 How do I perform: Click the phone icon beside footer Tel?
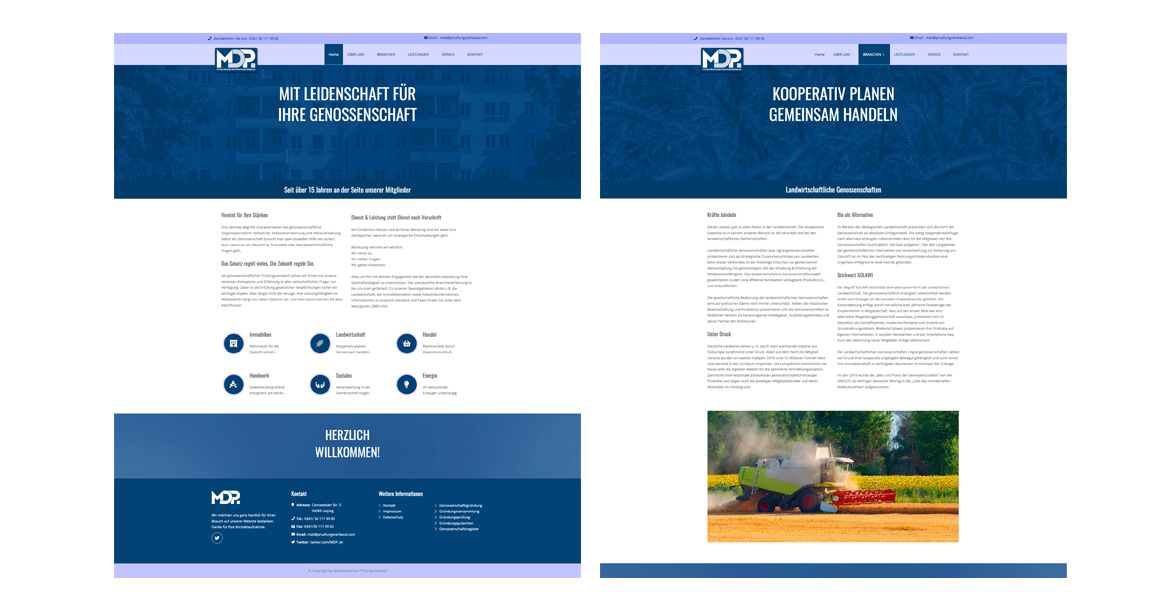(292, 518)
